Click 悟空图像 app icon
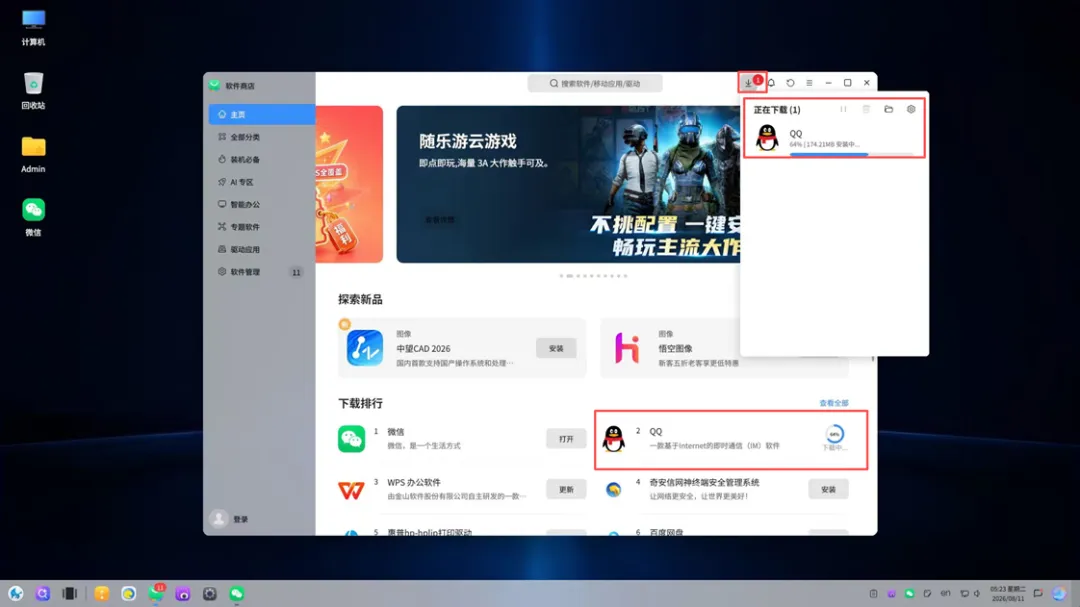The image size is (1080, 607). coord(627,347)
